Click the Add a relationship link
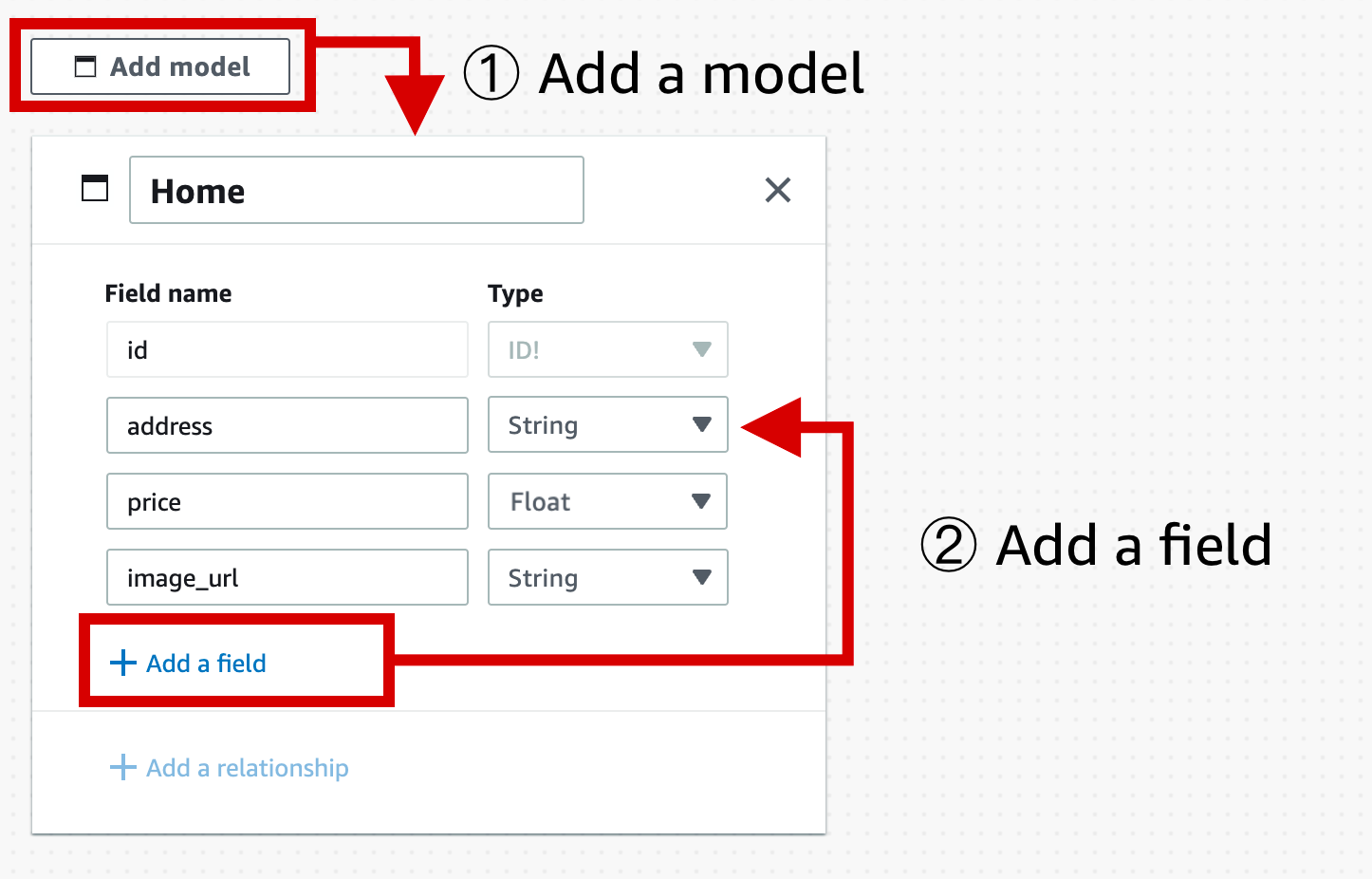 point(230,767)
